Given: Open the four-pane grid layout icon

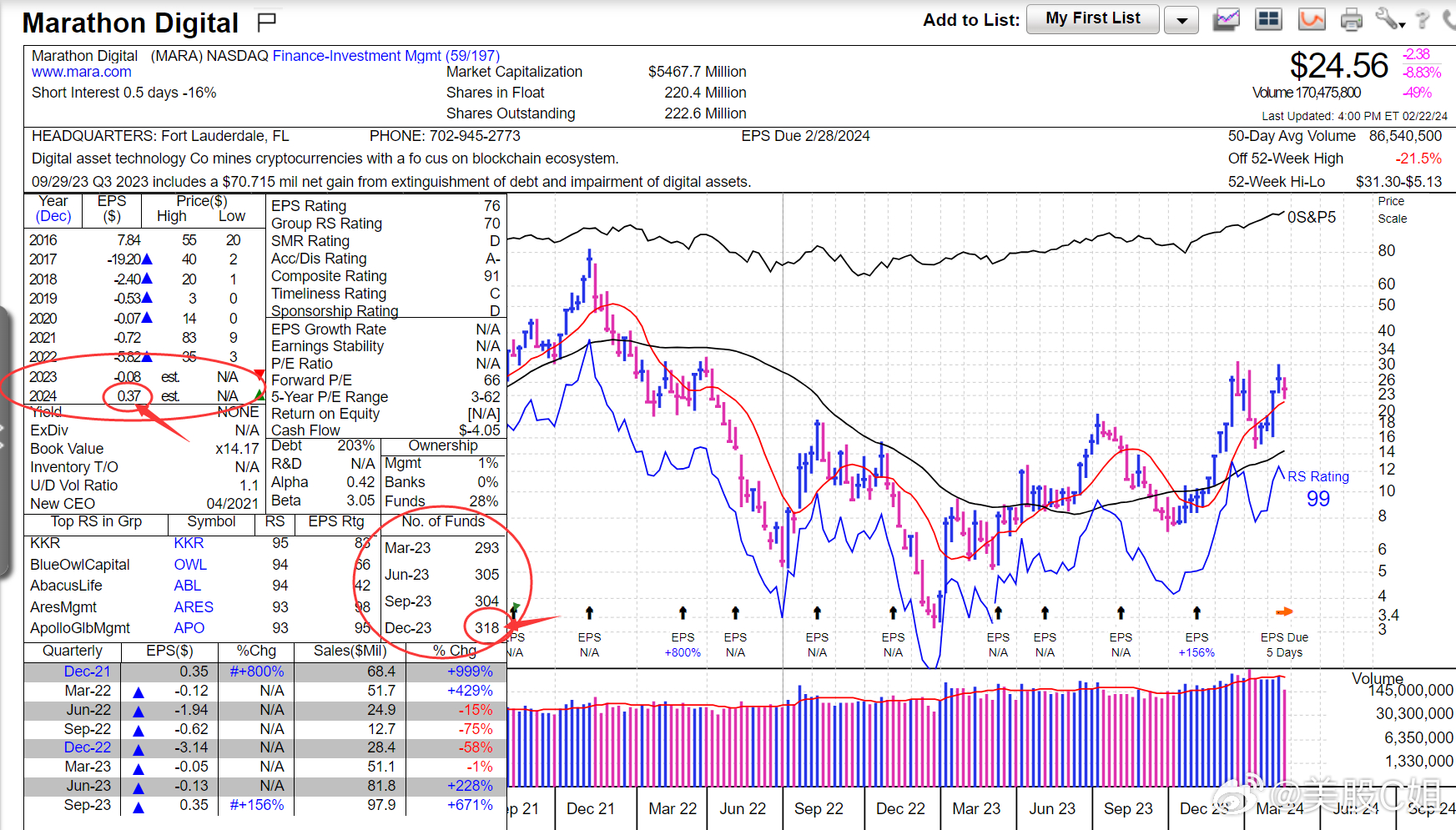Looking at the screenshot, I should point(1268,19).
